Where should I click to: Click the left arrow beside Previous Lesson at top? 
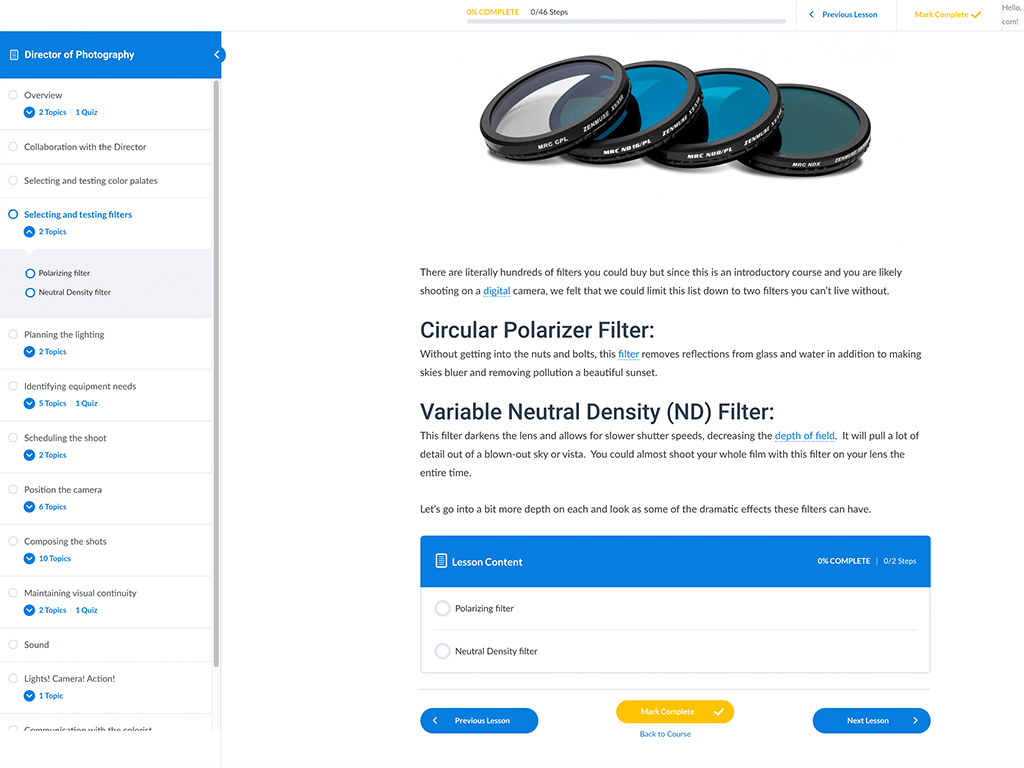tap(812, 14)
